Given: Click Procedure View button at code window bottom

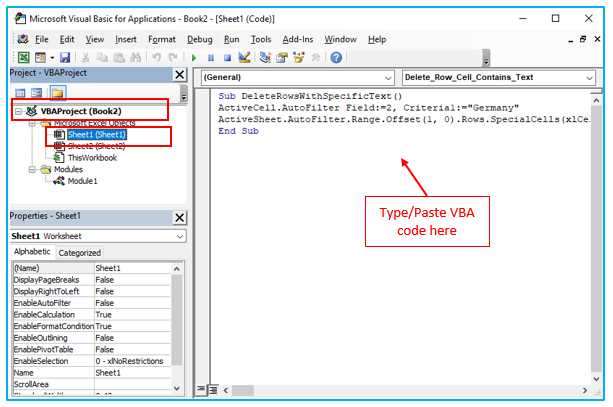Looking at the screenshot, I should click(x=201, y=389).
